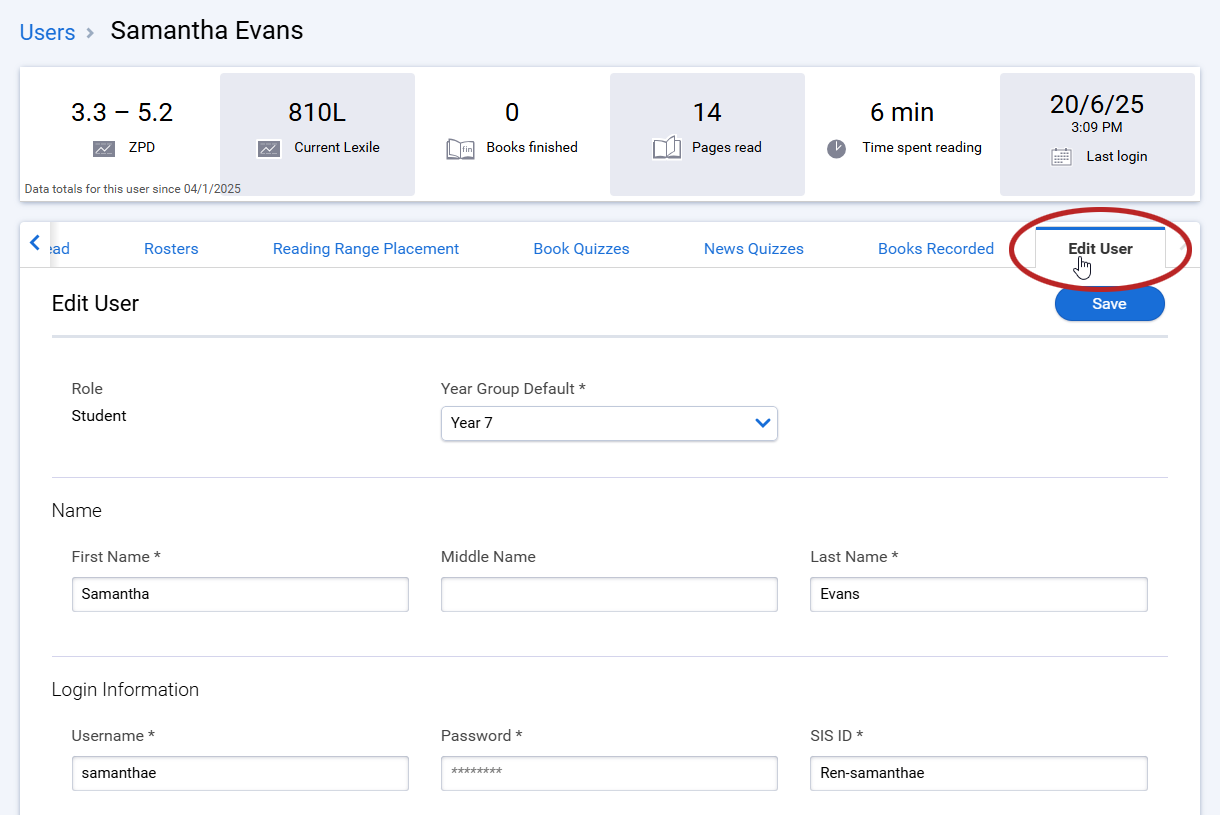Click the 20/6/25 last login date
This screenshot has height=815, width=1220.
pos(1097,104)
